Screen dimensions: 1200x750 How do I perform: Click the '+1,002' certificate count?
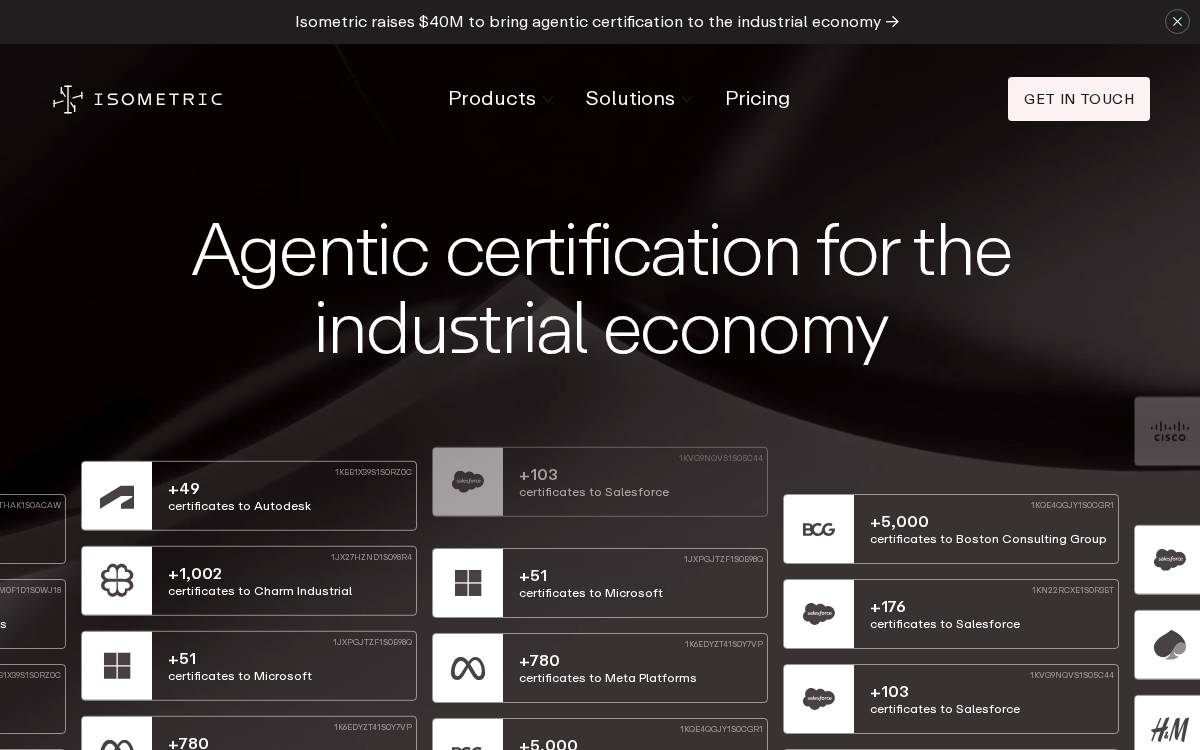click(x=195, y=574)
